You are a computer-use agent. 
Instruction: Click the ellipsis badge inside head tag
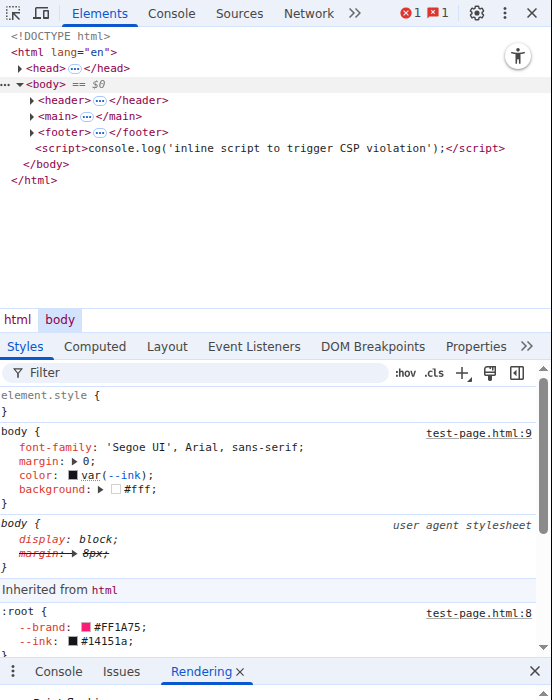tap(75, 69)
